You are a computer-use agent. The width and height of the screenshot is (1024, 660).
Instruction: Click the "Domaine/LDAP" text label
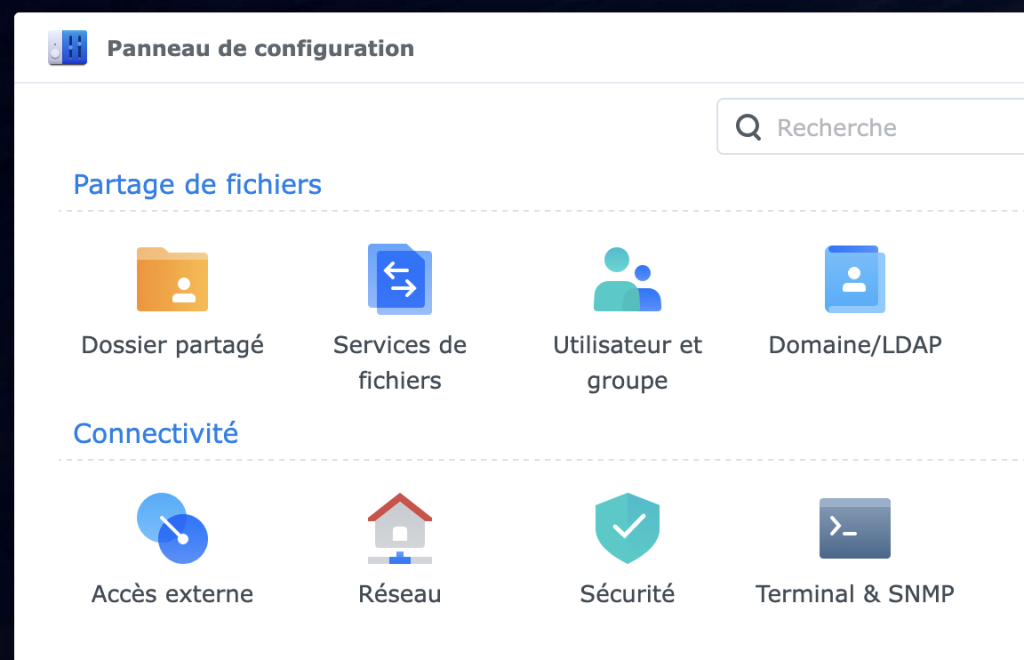[x=855, y=345]
